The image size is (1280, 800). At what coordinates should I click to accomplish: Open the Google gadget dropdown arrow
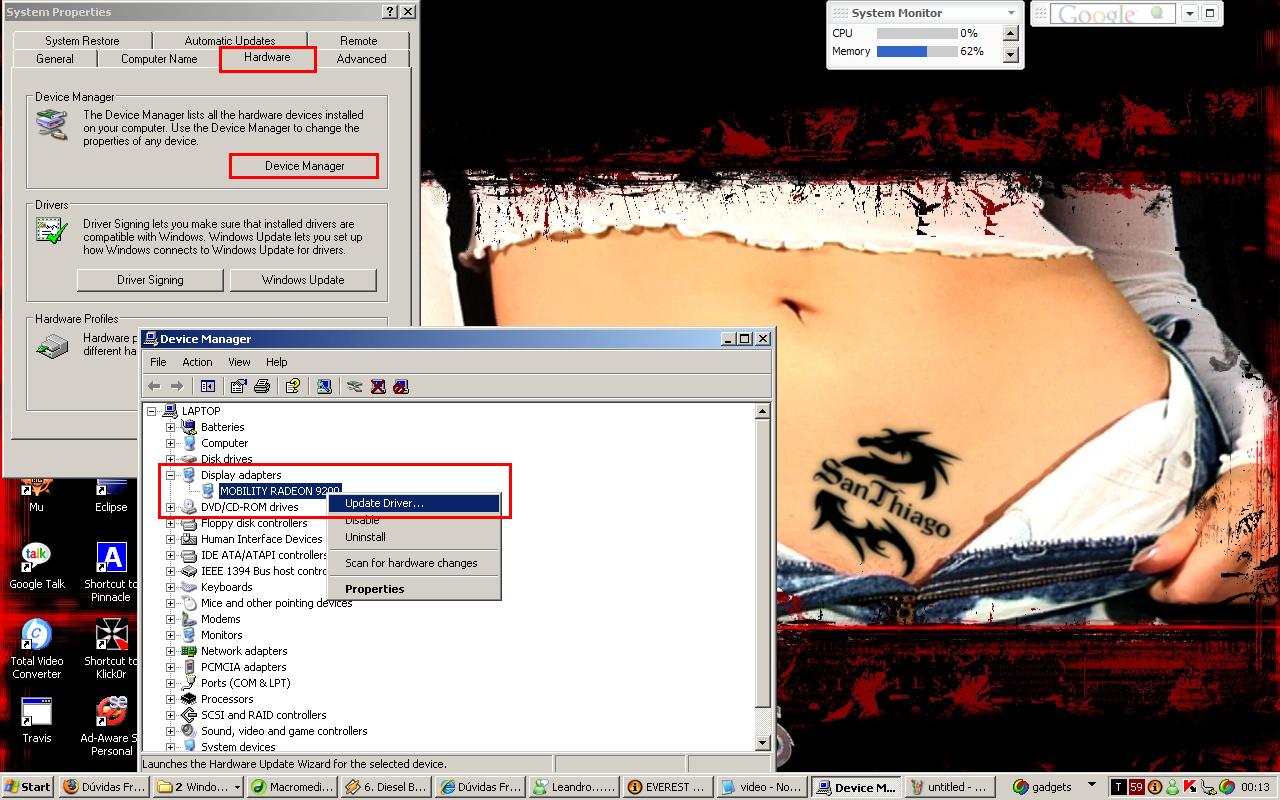coord(1190,13)
